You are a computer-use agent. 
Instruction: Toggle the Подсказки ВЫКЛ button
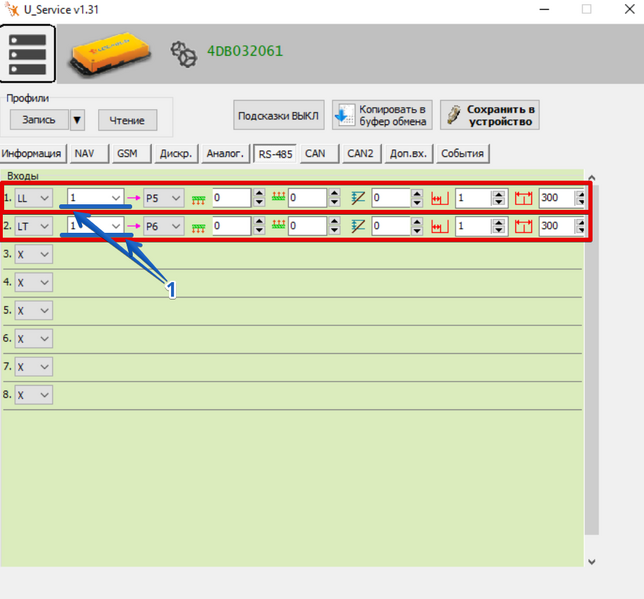pyautogui.click(x=278, y=115)
